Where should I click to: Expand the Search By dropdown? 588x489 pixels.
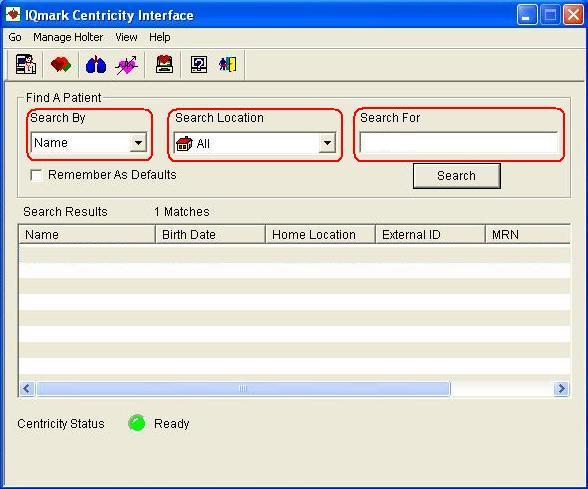coord(138,142)
